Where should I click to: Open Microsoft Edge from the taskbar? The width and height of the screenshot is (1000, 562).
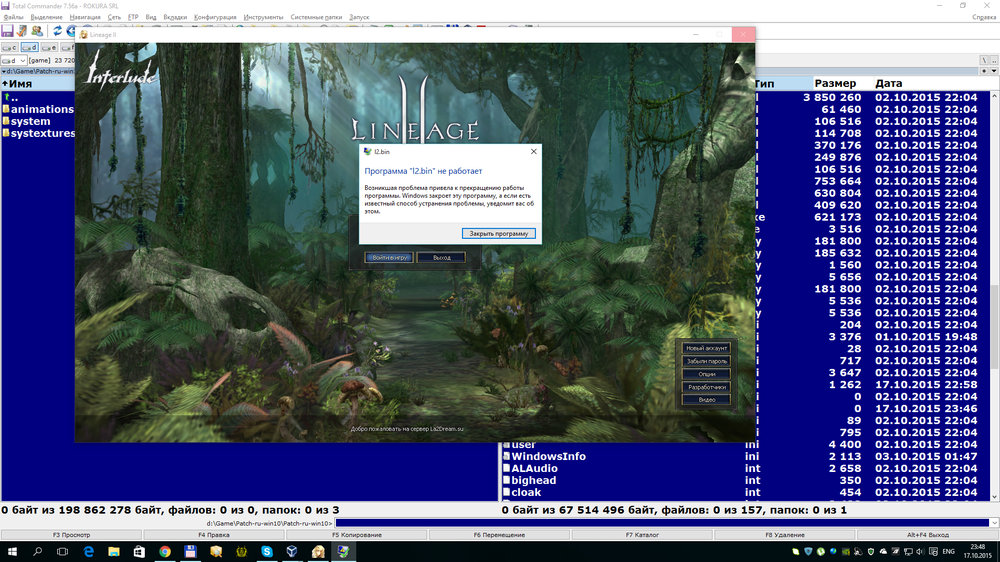[88, 551]
